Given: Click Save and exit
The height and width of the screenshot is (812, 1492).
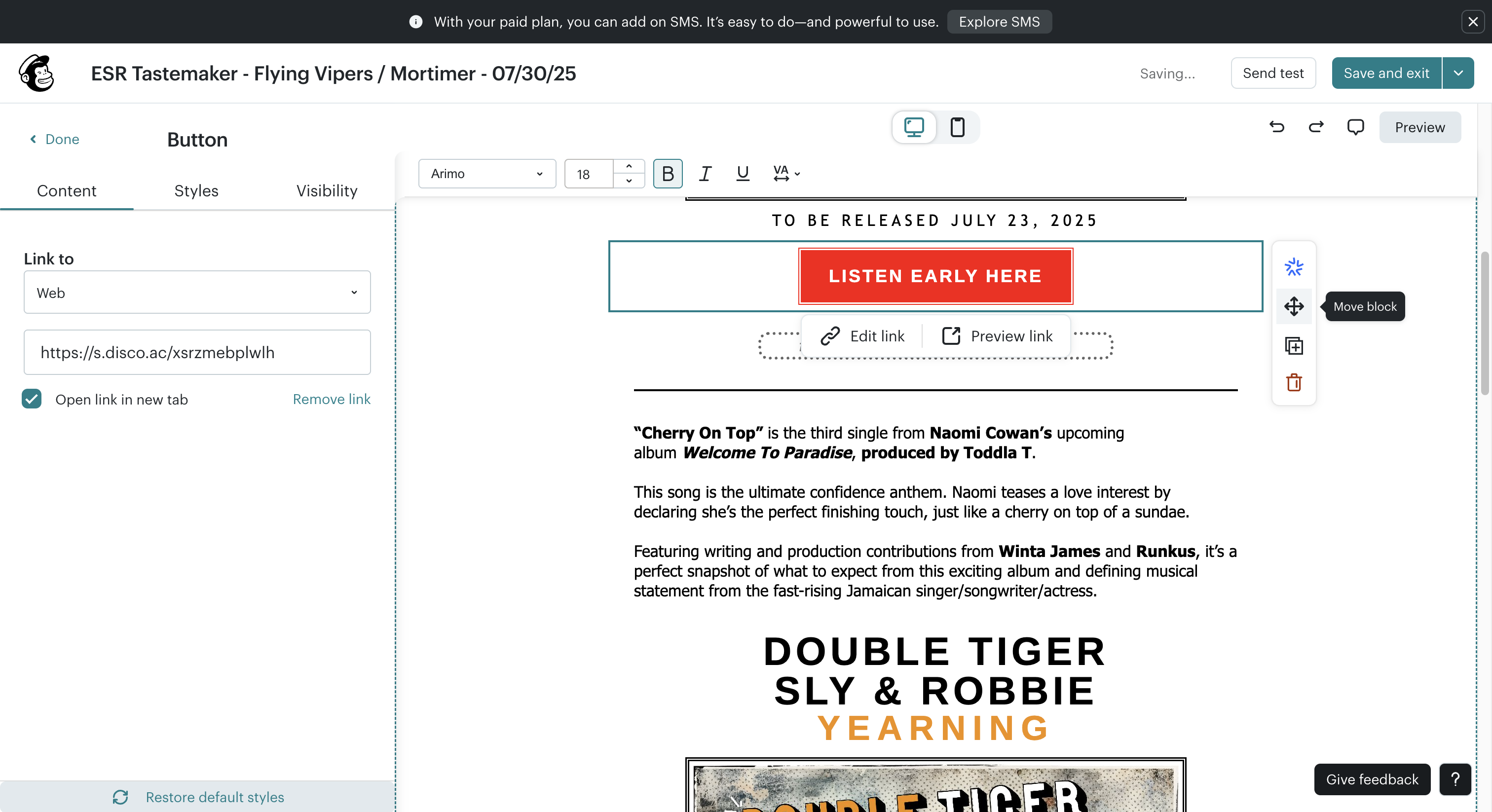Looking at the screenshot, I should (x=1386, y=73).
